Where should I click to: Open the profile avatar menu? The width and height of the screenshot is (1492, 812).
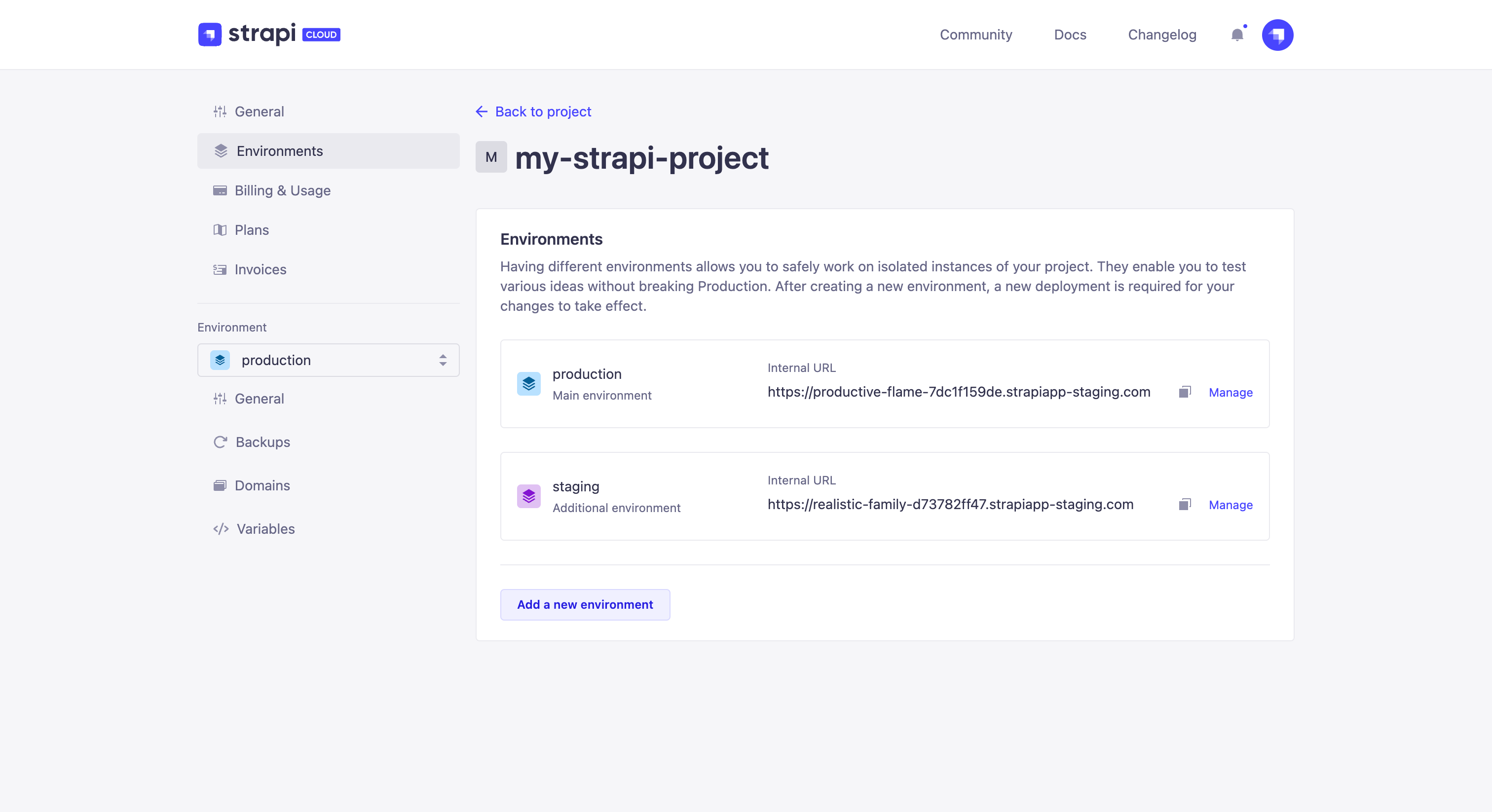[1278, 35]
